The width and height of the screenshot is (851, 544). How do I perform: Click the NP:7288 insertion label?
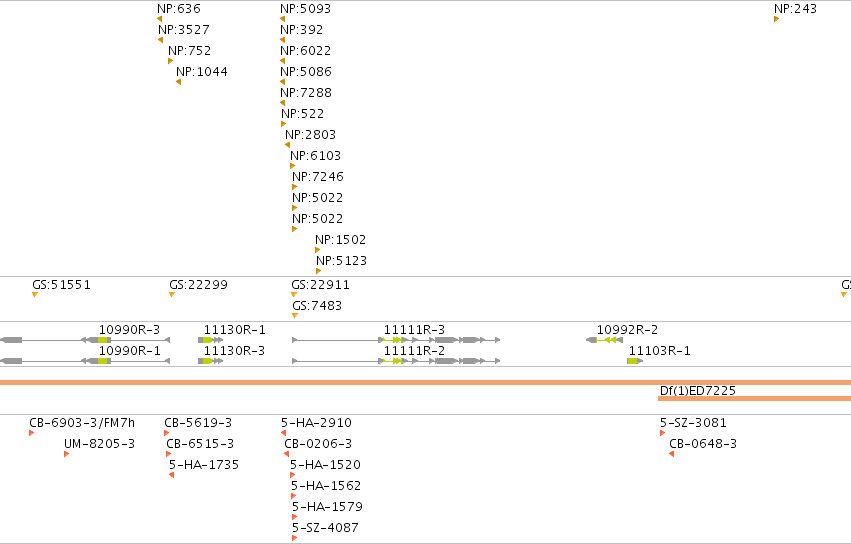tap(306, 92)
